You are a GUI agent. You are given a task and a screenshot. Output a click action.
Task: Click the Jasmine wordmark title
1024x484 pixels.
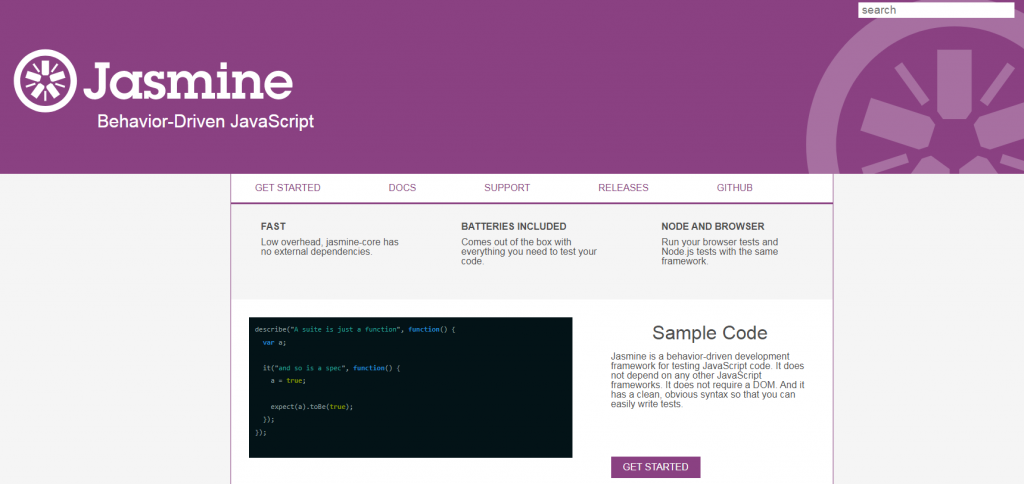188,81
